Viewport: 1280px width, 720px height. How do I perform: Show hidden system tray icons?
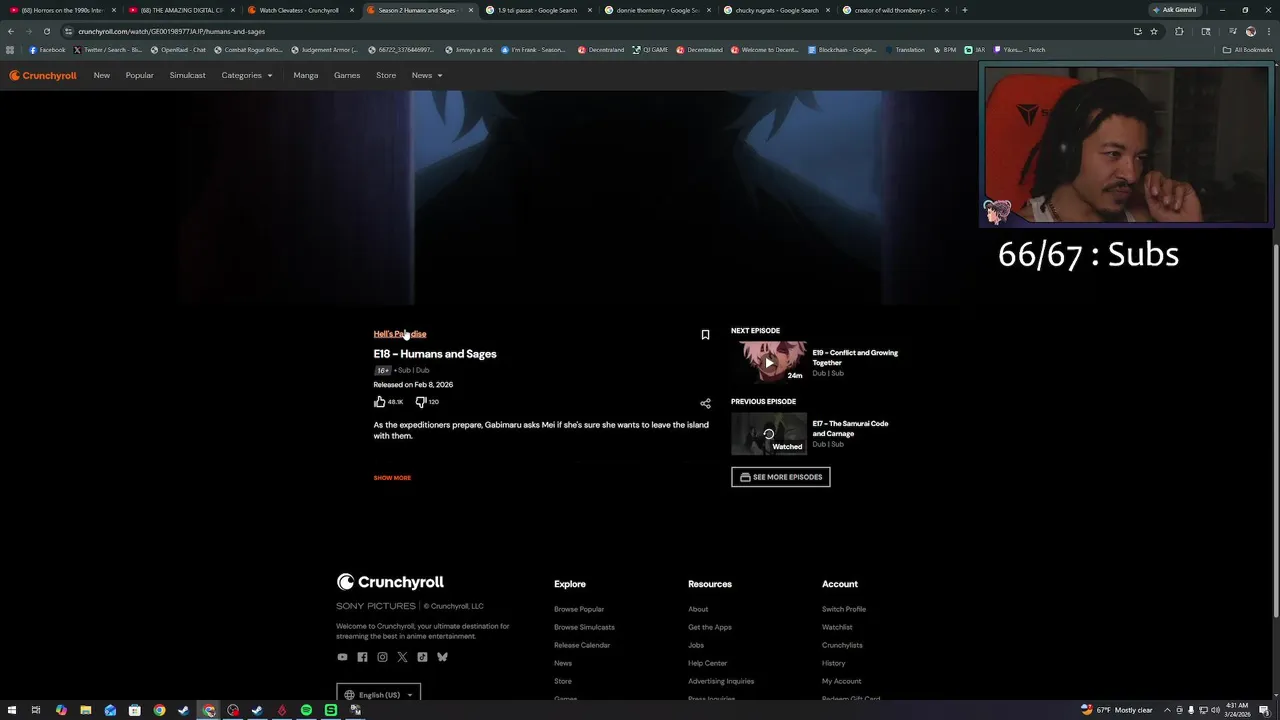pyautogui.click(x=1166, y=710)
